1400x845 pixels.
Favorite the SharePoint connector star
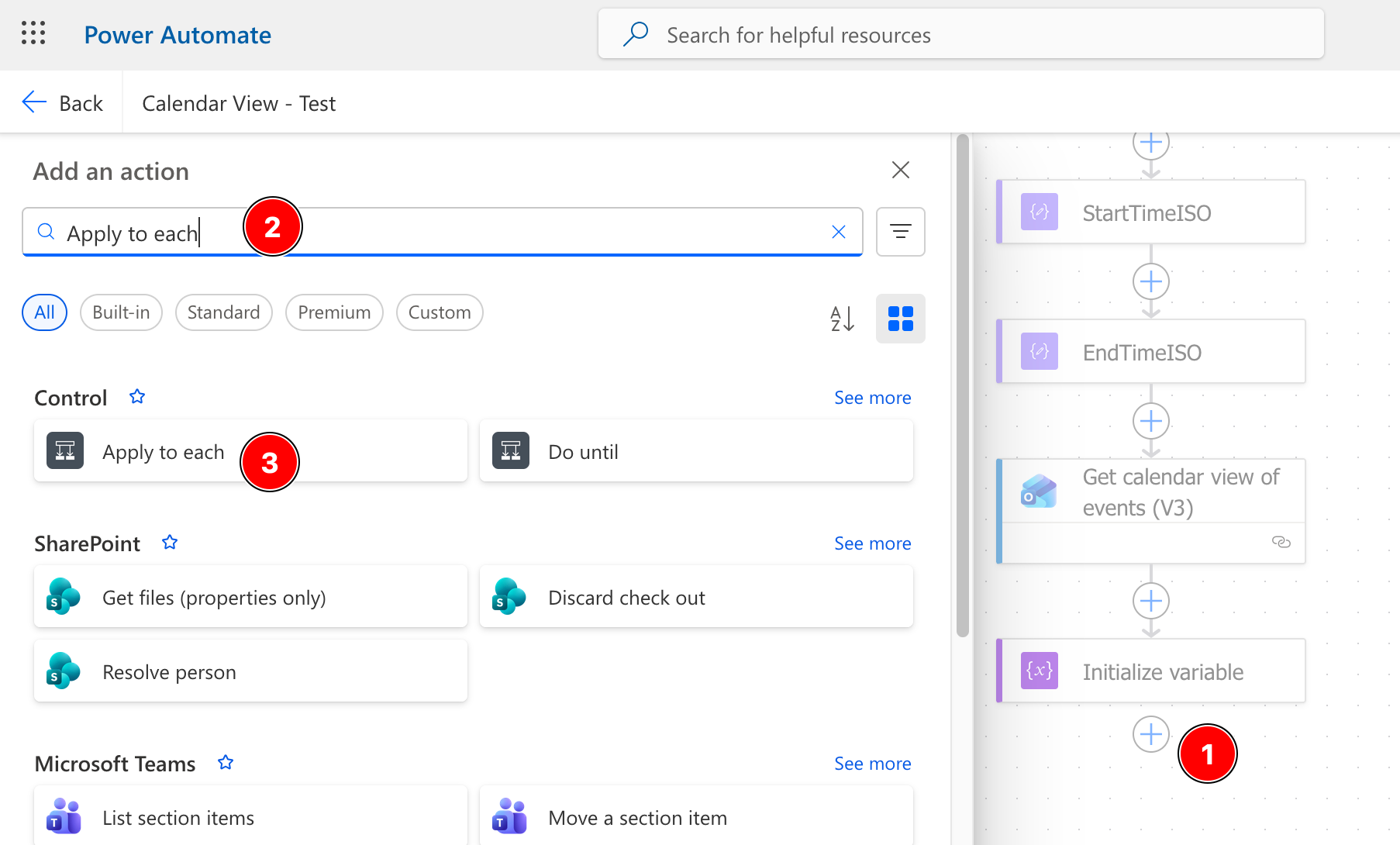coord(170,543)
